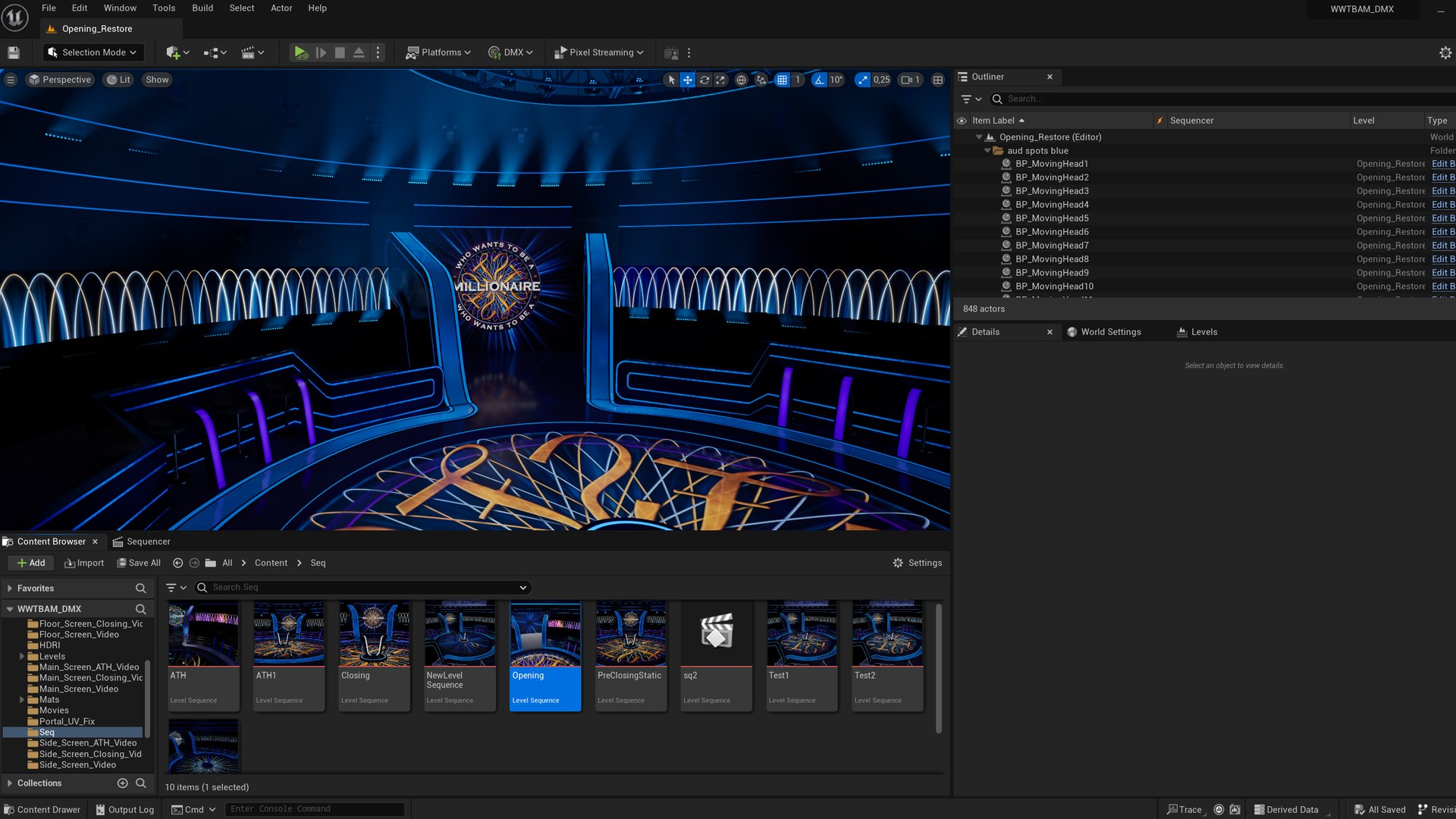The image size is (1456, 819).
Task: Select the Rotate tool in viewport
Action: [704, 80]
